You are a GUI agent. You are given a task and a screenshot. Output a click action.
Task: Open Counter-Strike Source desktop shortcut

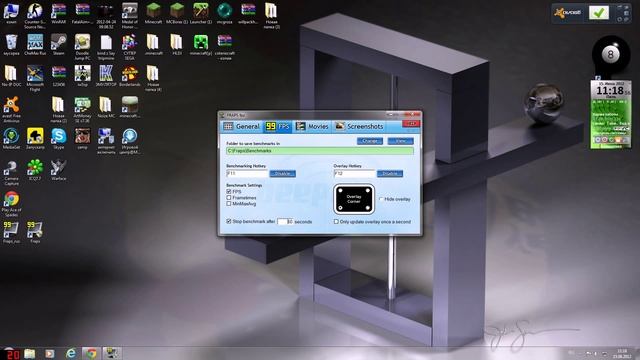pyautogui.click(x=35, y=16)
